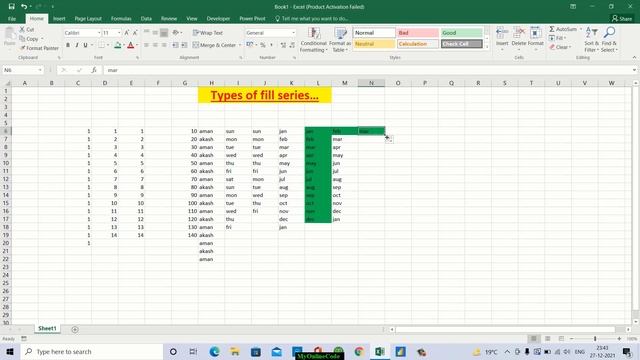Open Find & Select

pos(609,40)
